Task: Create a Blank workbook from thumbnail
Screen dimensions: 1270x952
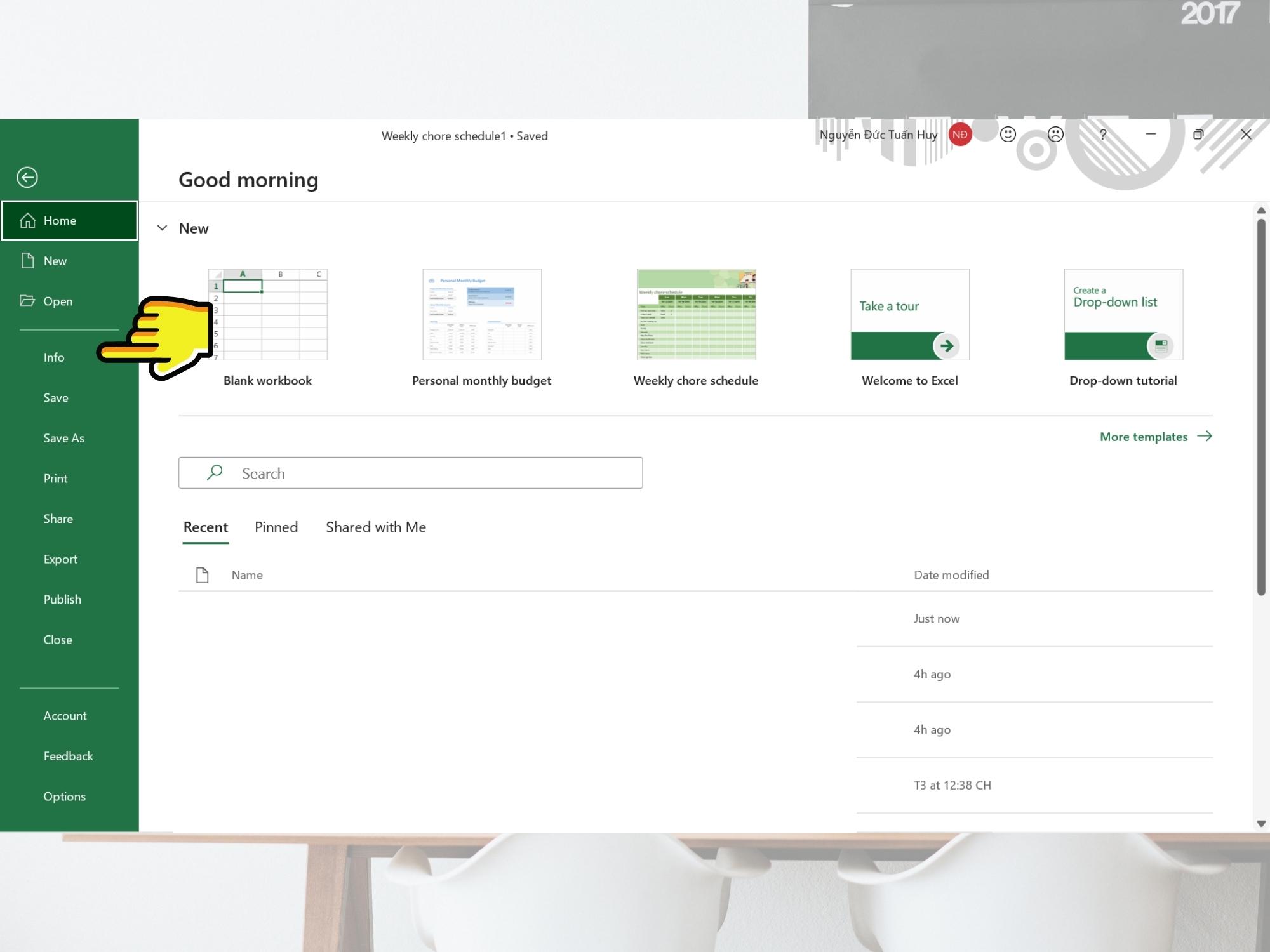Action: [x=268, y=315]
